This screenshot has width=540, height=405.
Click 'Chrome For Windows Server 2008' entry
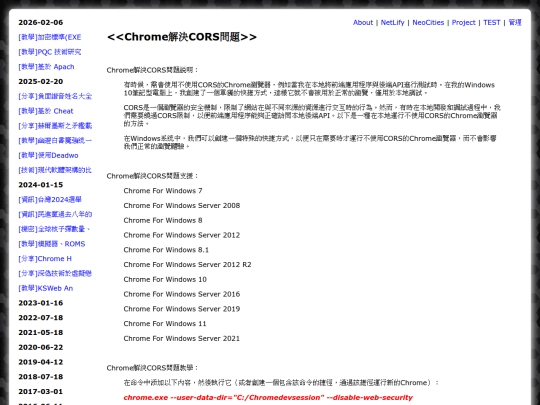182,206
